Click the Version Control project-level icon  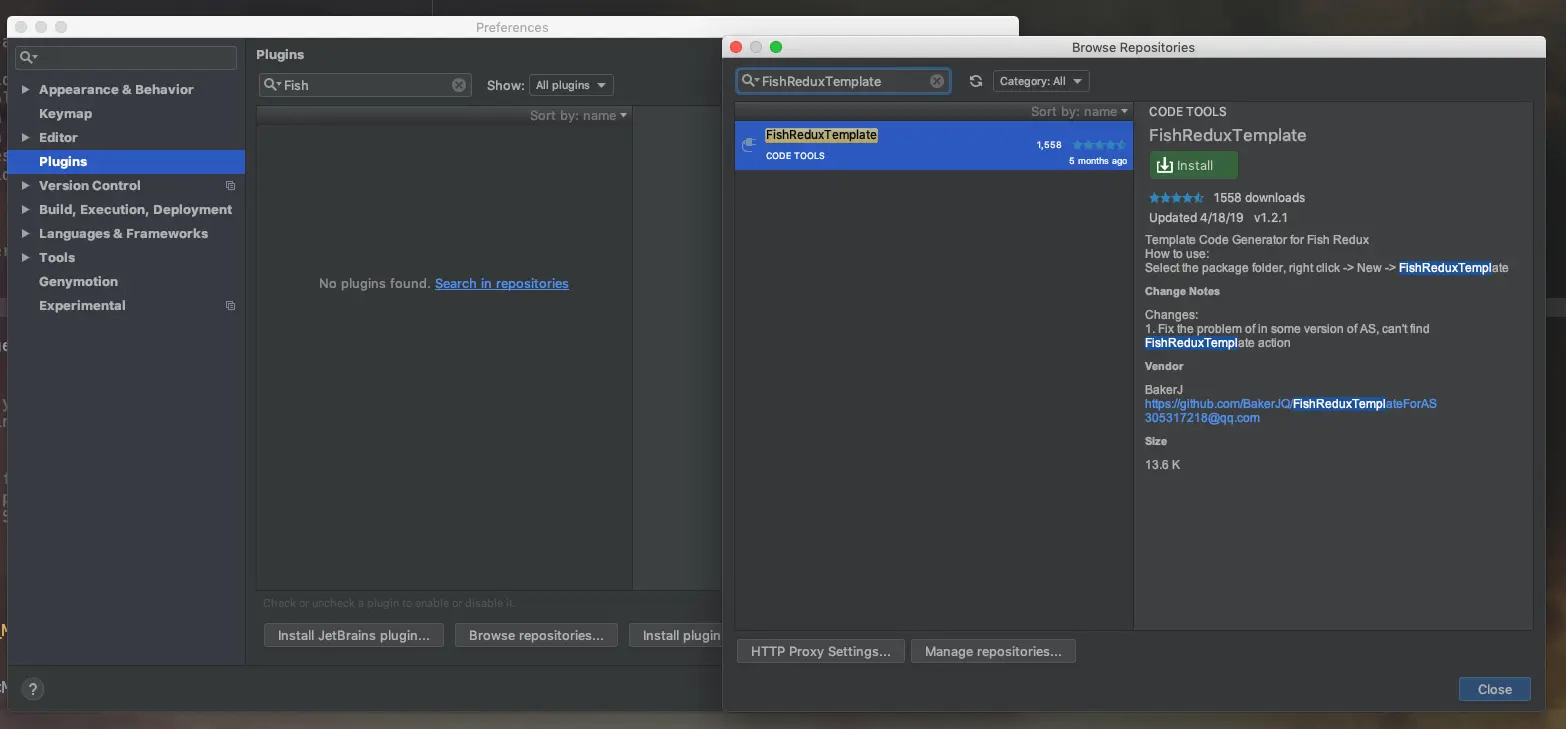point(231,186)
